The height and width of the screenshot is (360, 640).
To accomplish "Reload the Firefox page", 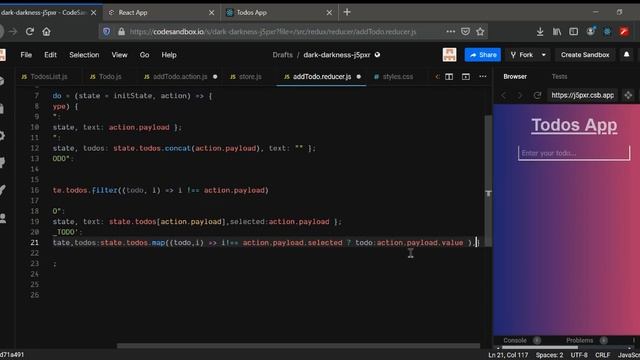I will coord(29,31).
